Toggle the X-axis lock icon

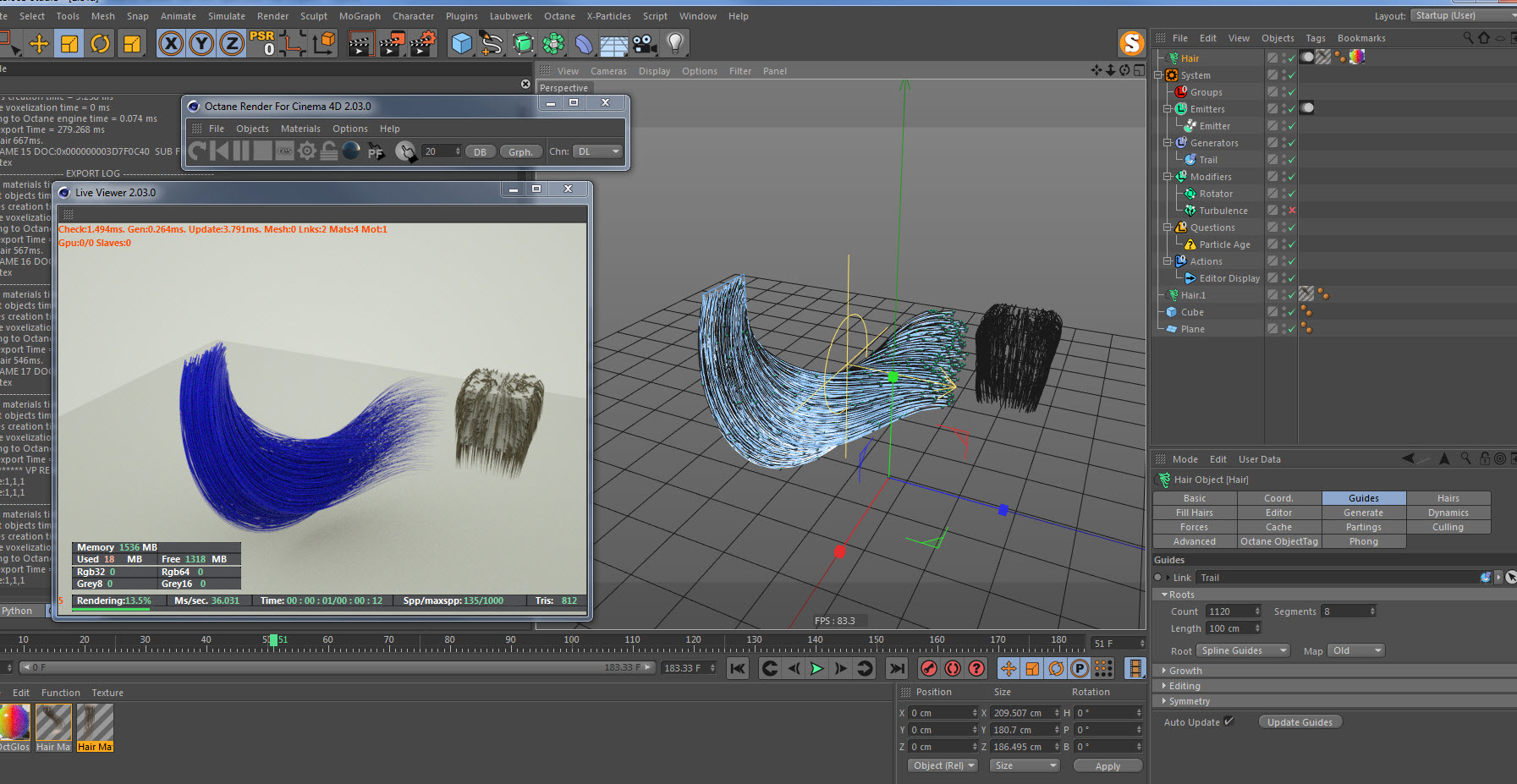[x=171, y=43]
